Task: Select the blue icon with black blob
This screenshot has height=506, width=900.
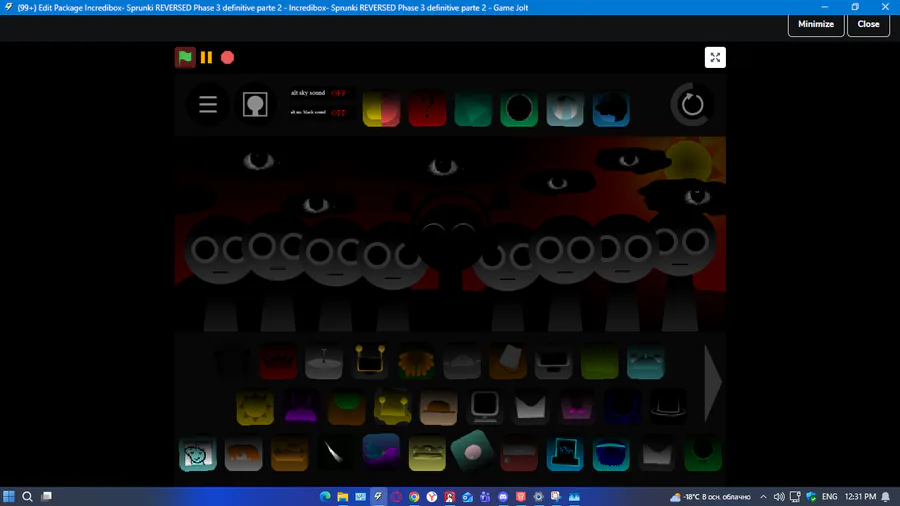Action: click(611, 108)
